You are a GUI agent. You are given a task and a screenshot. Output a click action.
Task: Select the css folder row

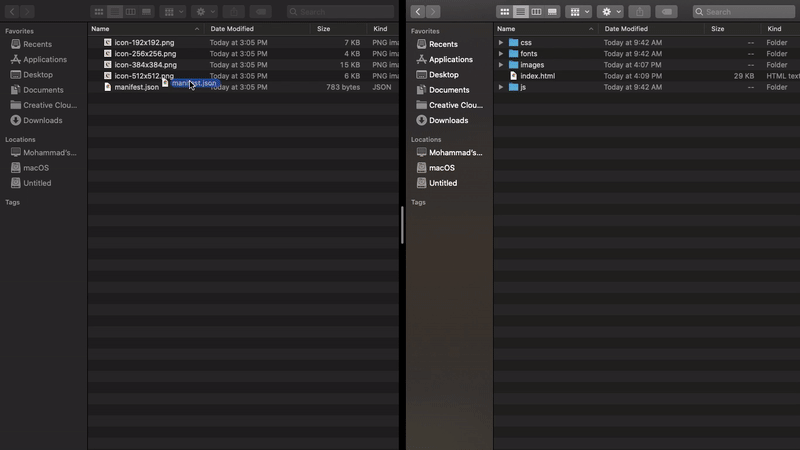(647, 42)
